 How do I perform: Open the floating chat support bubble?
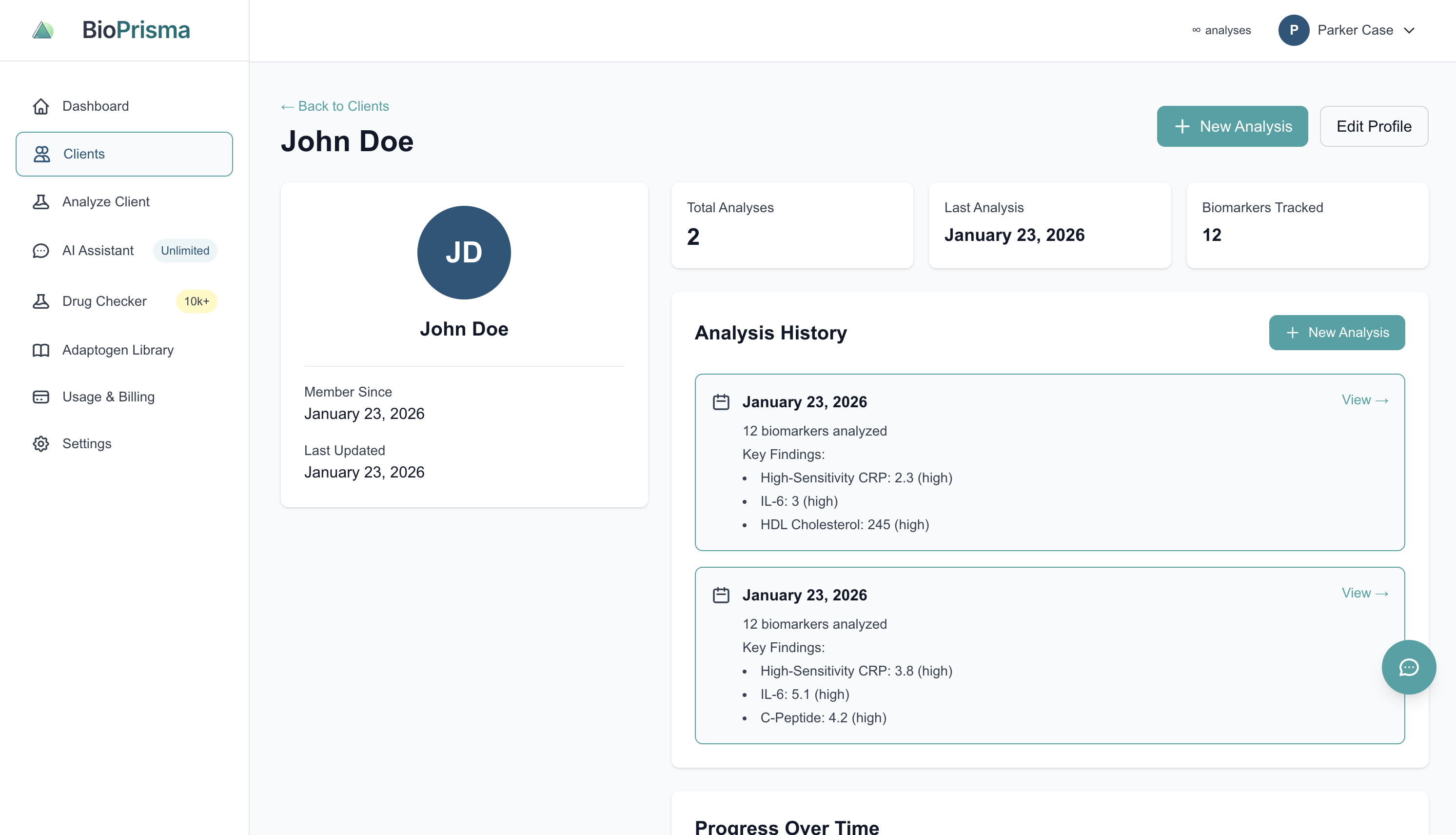point(1409,667)
